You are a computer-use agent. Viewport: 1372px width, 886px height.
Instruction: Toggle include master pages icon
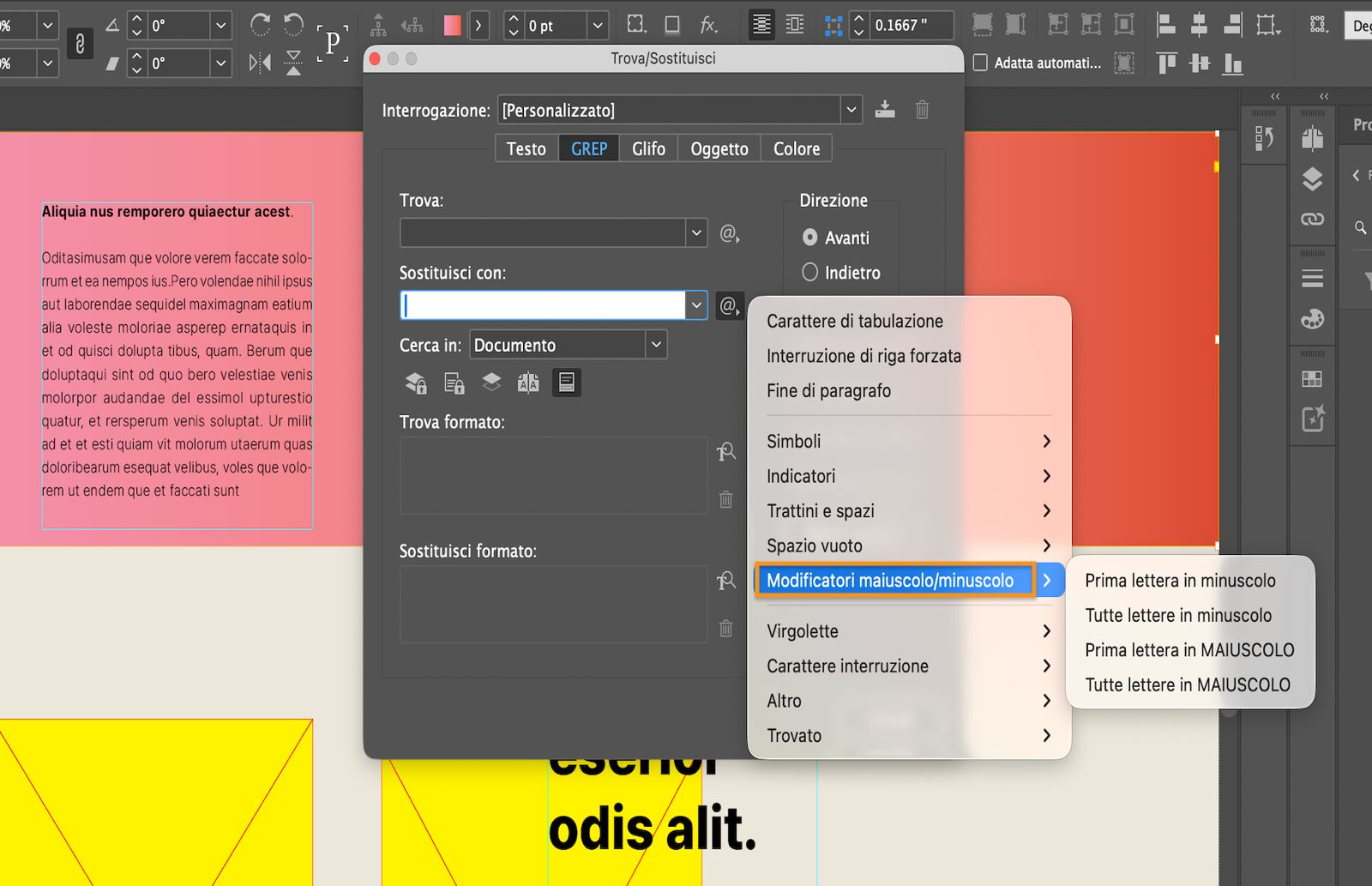tap(528, 383)
